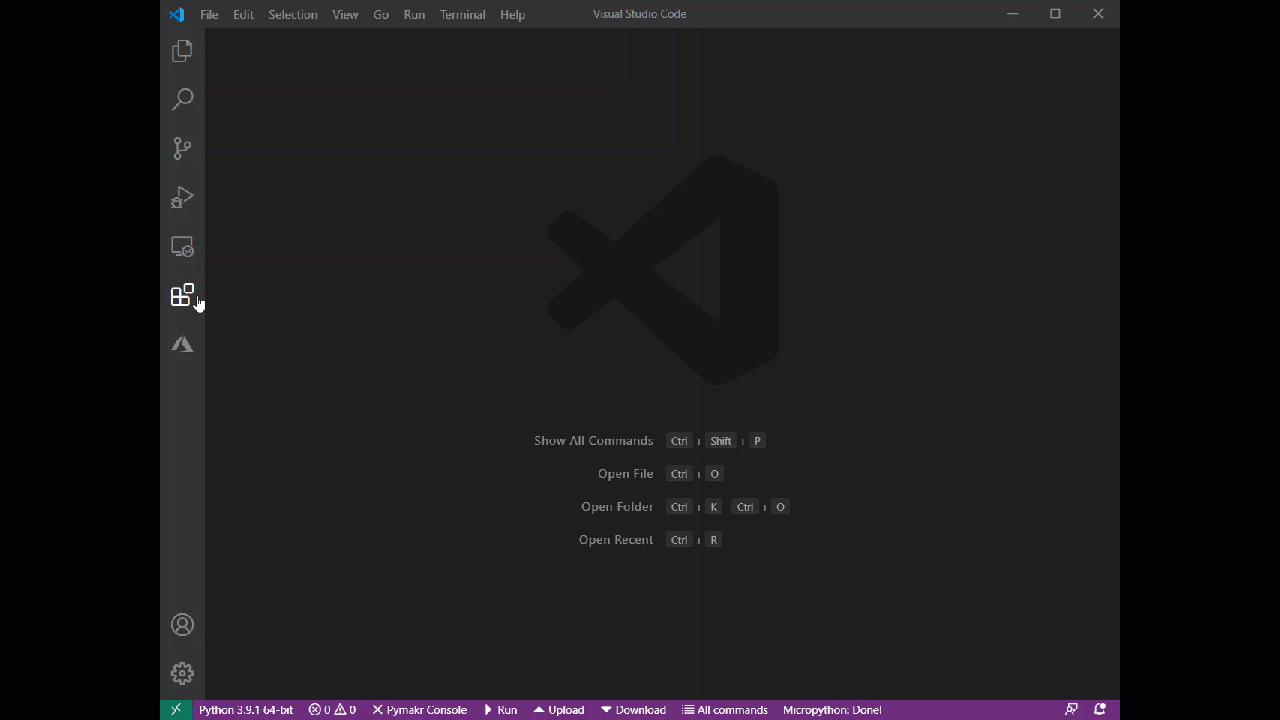Open the Source Control view icon

(x=182, y=148)
